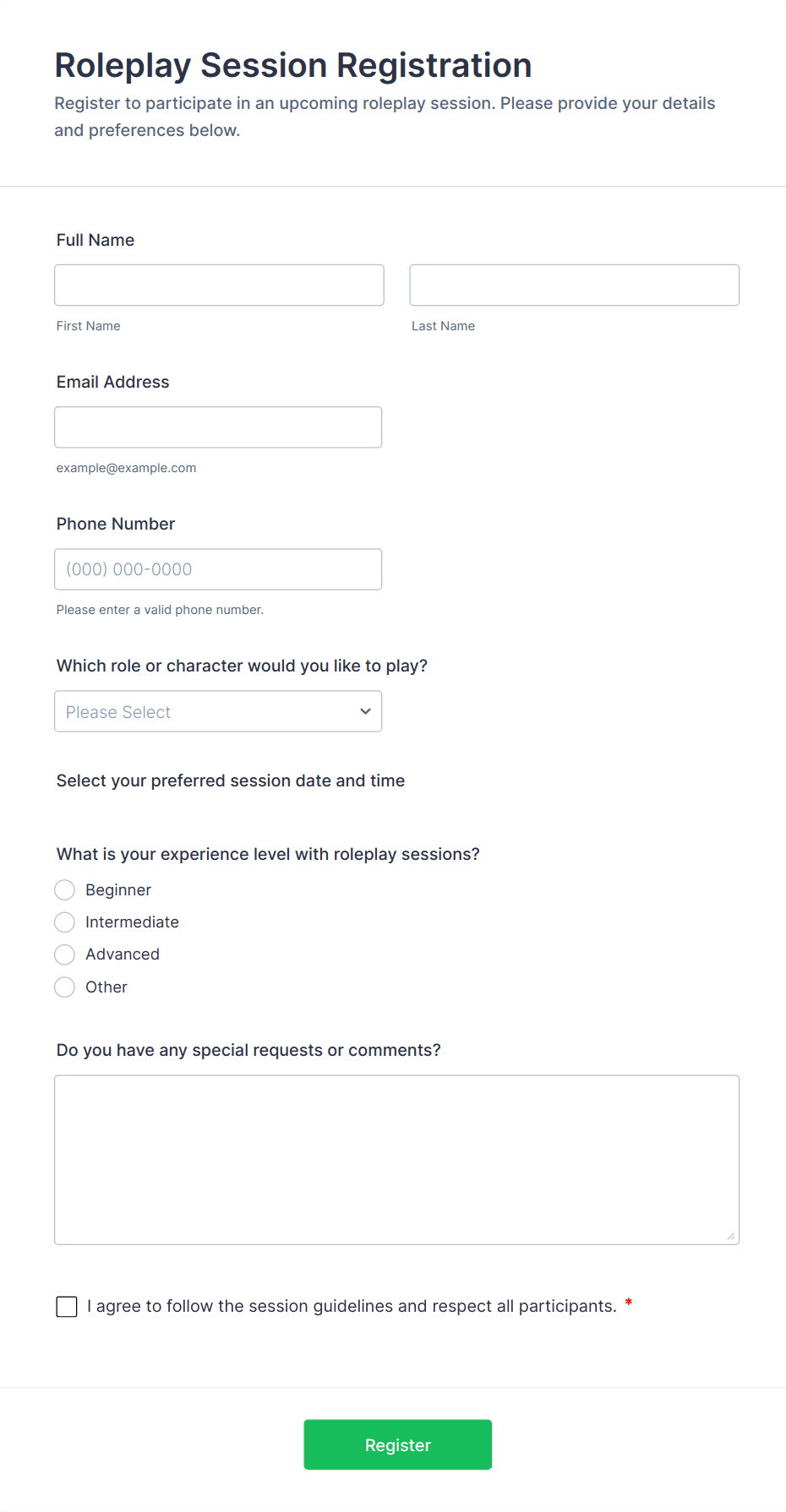
Task: Pick the Other experience option
Action: [65, 987]
